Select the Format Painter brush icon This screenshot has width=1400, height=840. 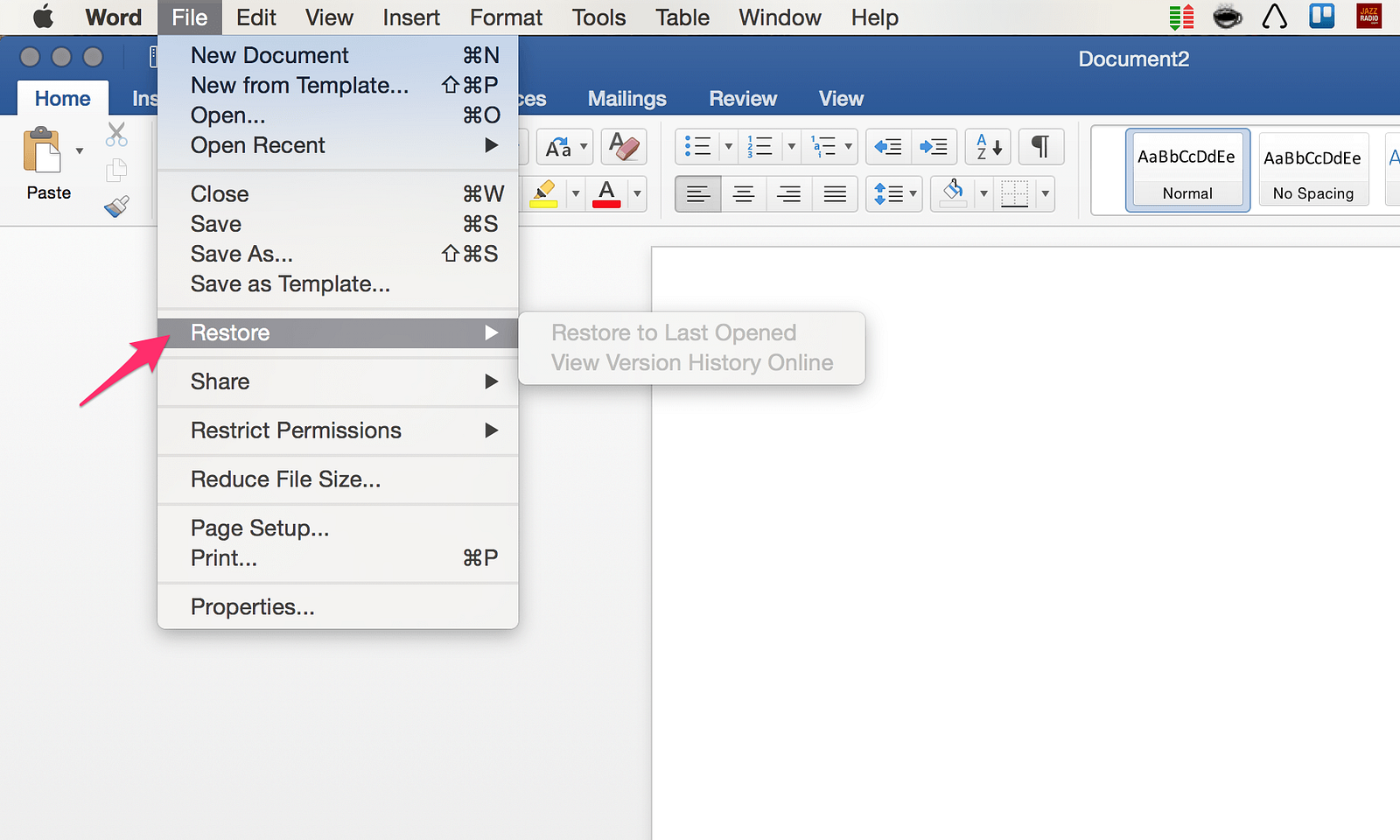tap(116, 206)
